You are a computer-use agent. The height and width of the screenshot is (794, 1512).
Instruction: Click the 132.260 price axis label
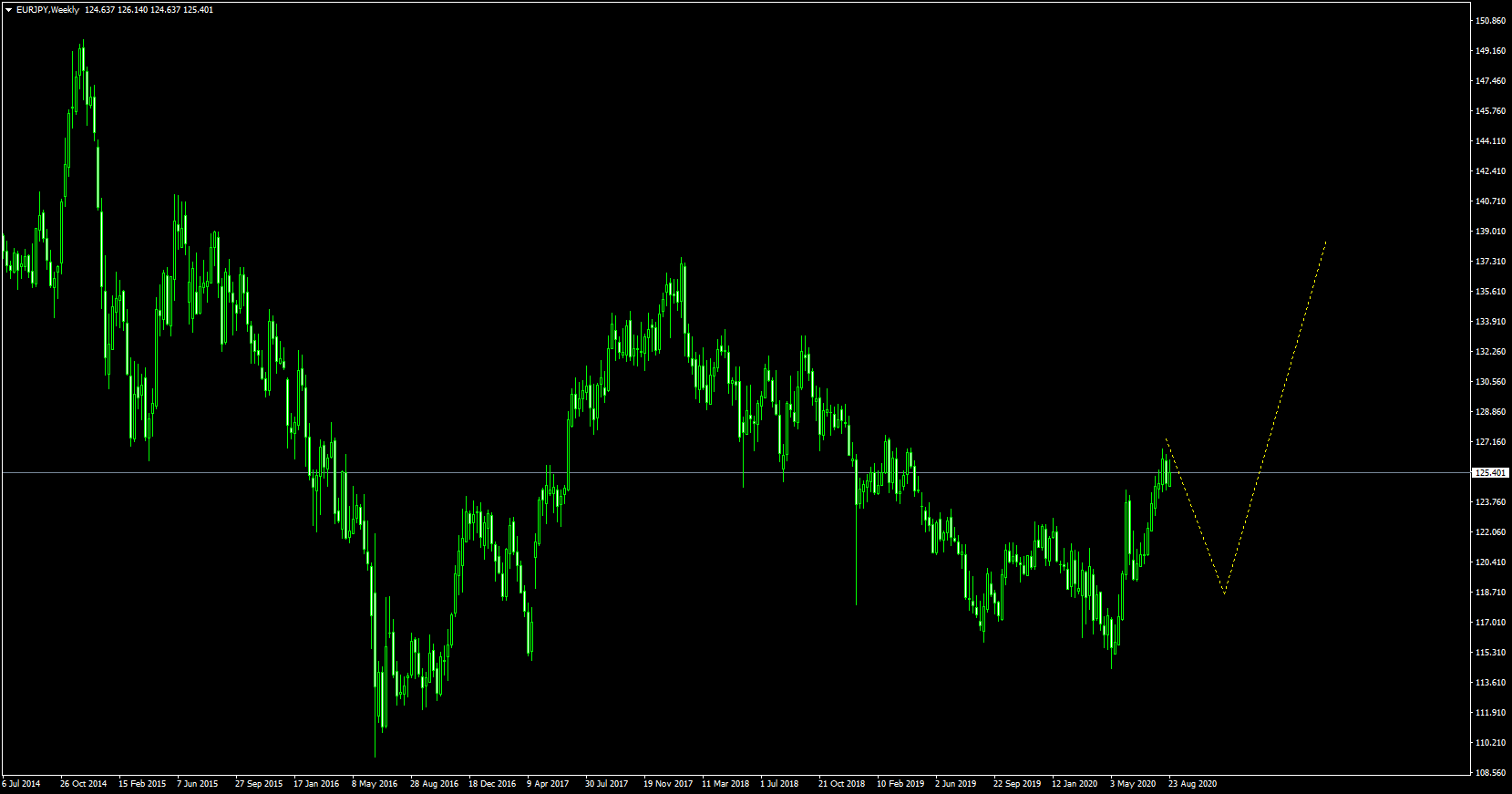(x=1489, y=352)
